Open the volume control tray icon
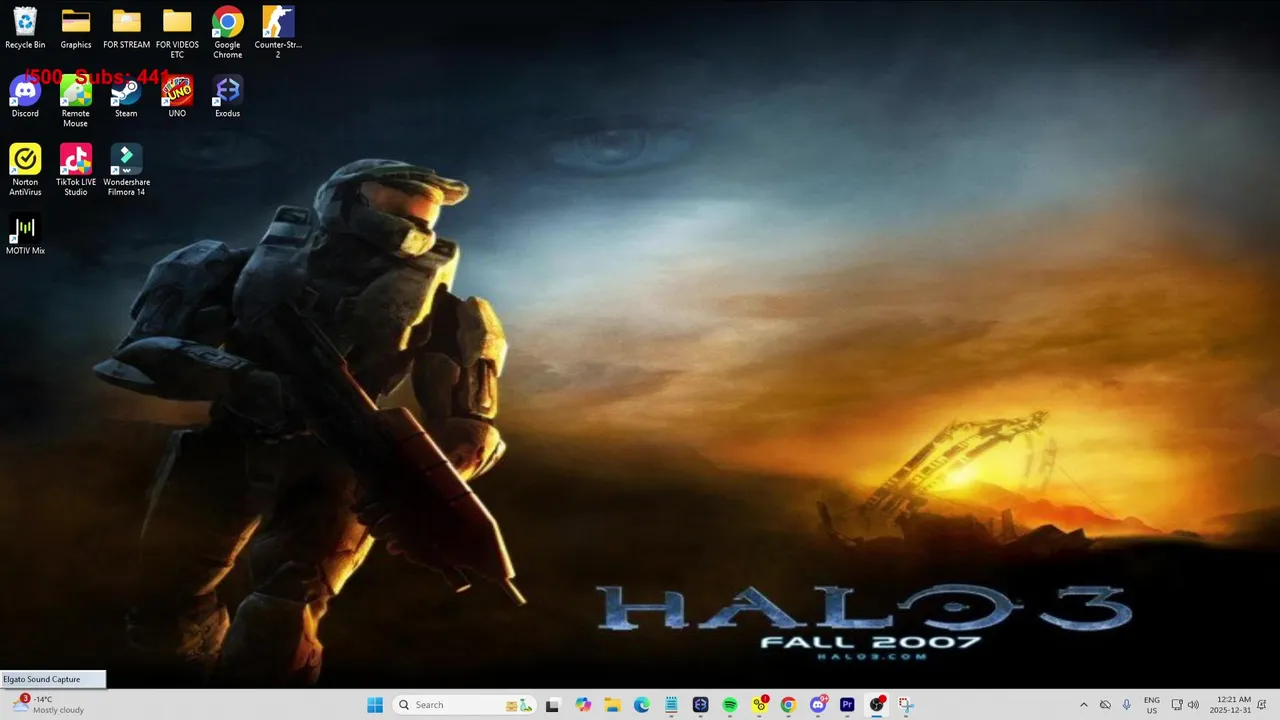The width and height of the screenshot is (1280, 720). click(x=1193, y=705)
